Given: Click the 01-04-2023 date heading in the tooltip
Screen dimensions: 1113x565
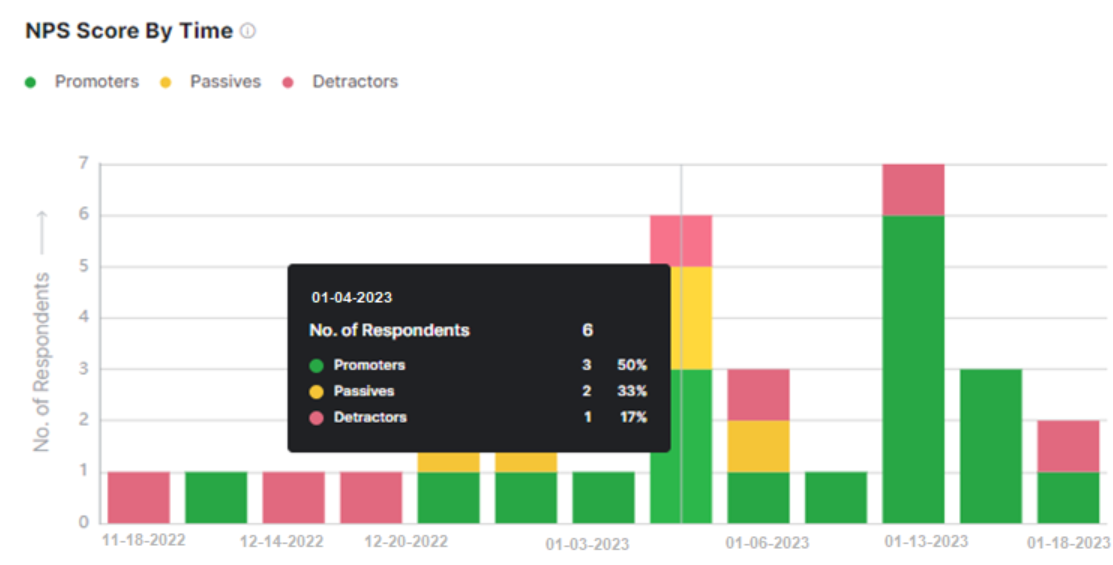Looking at the screenshot, I should tap(351, 297).
